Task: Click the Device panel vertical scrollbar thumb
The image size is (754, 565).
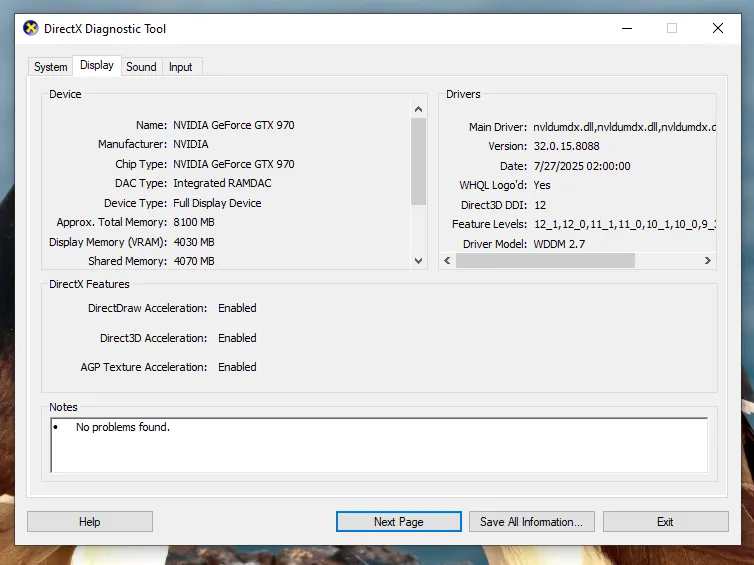Action: (418, 162)
